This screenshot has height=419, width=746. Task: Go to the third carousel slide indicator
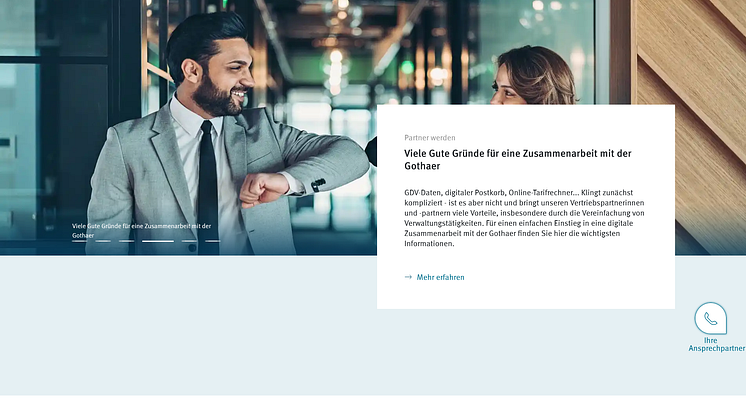[x=127, y=241]
